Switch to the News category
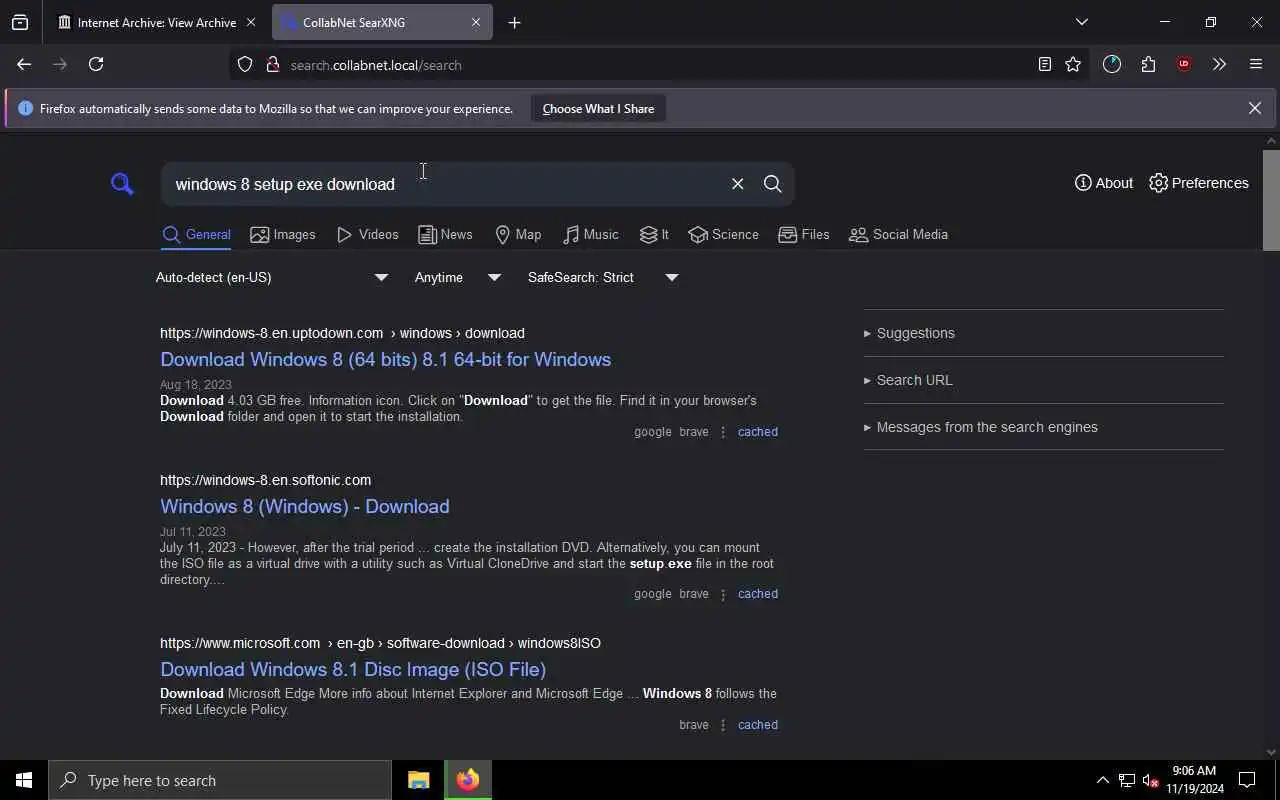The width and height of the screenshot is (1280, 800). [445, 235]
